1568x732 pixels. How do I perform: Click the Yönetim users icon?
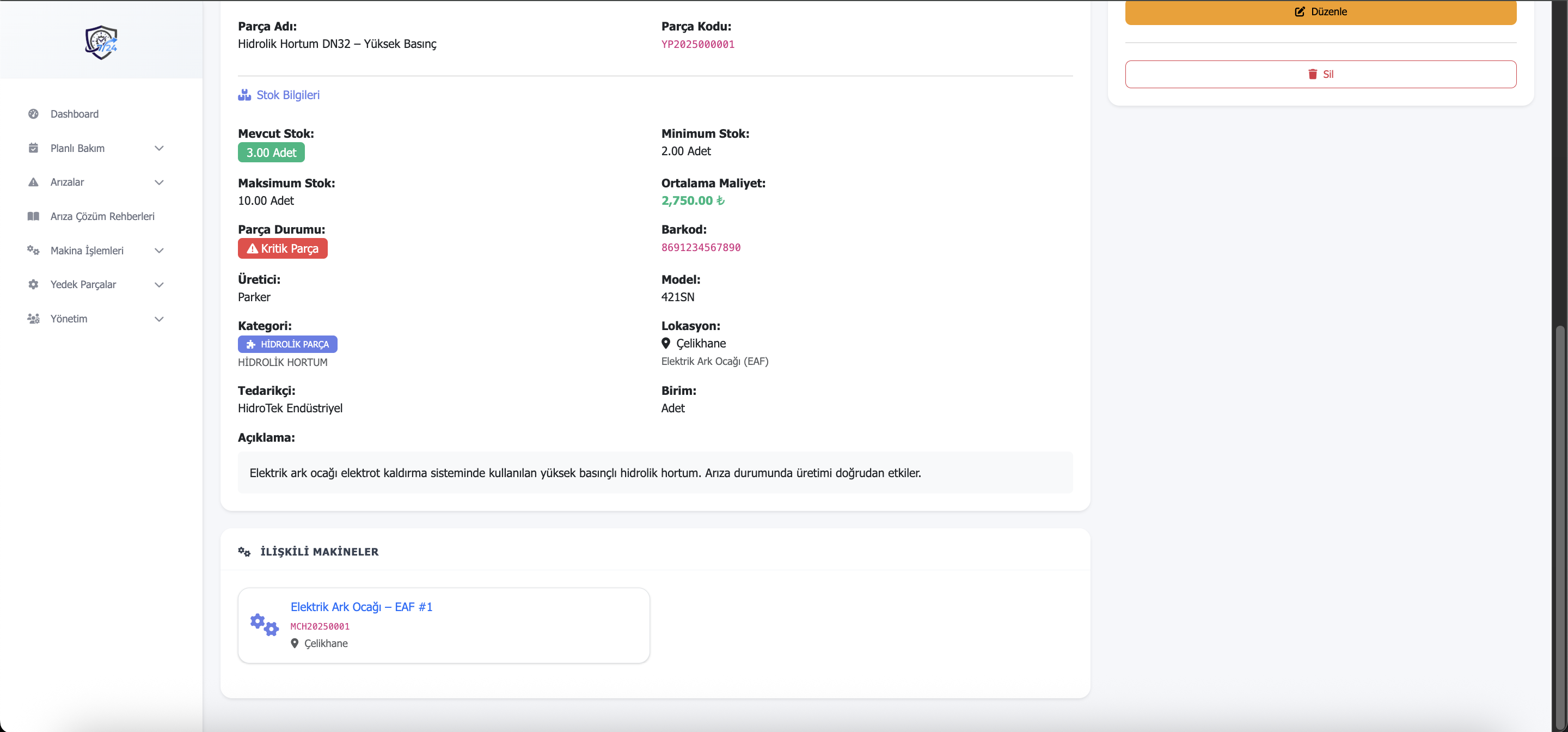click(33, 319)
